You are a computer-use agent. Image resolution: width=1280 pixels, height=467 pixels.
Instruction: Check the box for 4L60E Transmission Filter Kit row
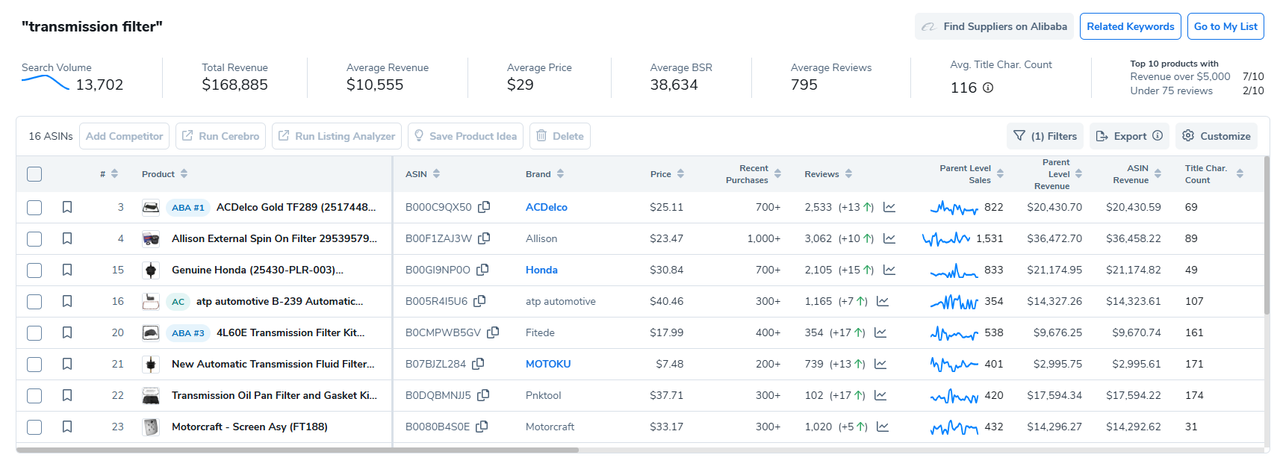click(35, 332)
